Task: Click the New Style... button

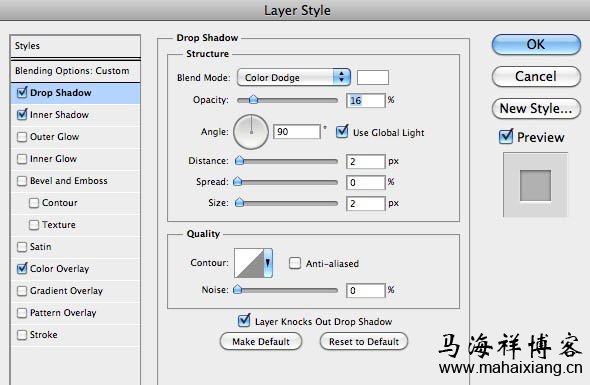Action: [x=536, y=108]
